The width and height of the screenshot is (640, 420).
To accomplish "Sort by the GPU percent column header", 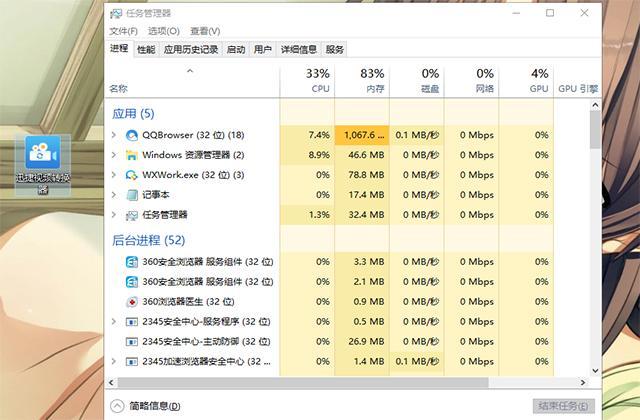I will [x=526, y=81].
